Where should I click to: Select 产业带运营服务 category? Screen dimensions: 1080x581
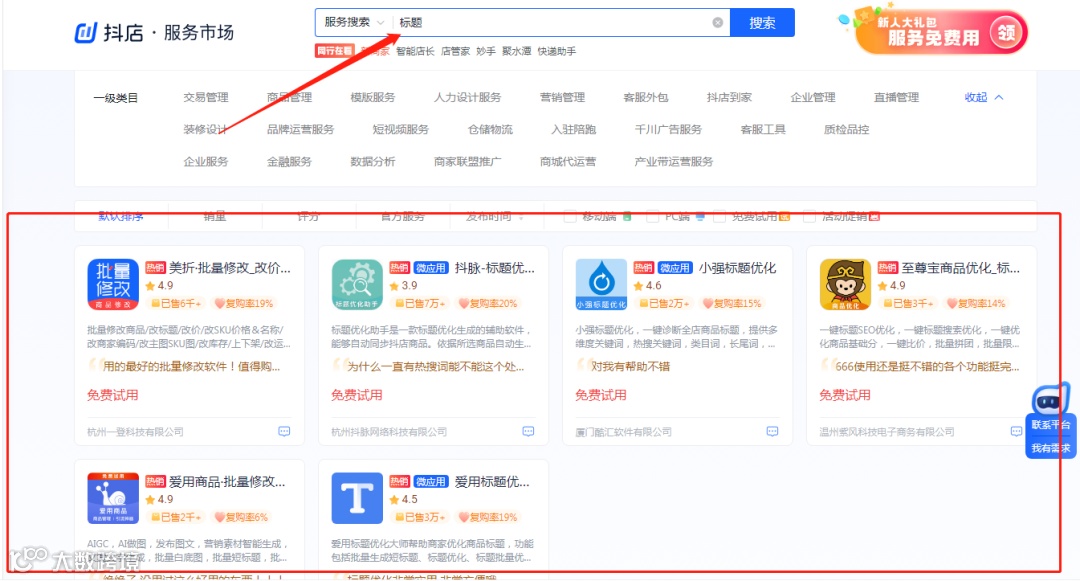(x=674, y=162)
